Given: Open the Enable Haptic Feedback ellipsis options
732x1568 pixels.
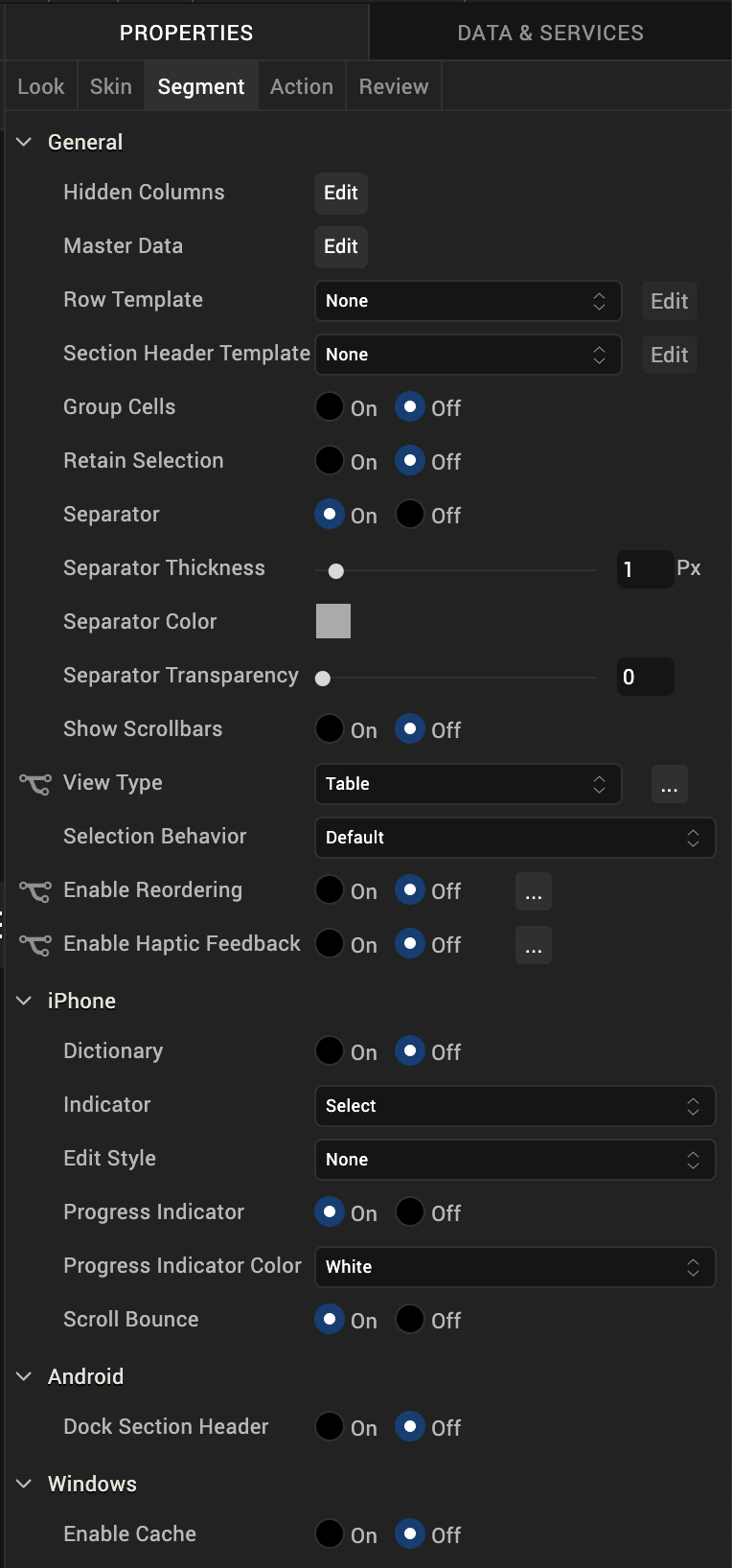Looking at the screenshot, I should [x=534, y=945].
